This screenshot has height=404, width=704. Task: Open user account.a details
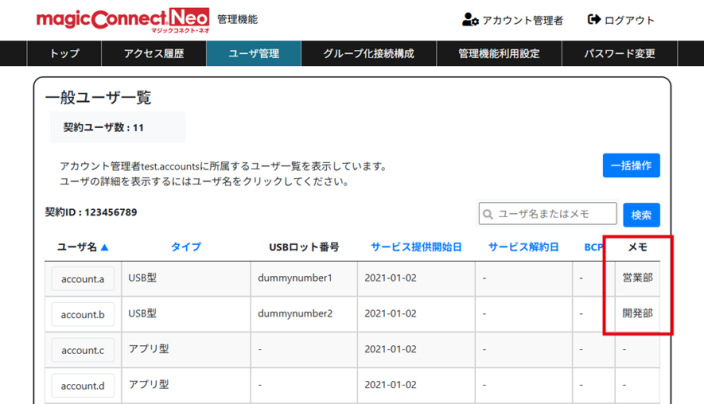83,279
